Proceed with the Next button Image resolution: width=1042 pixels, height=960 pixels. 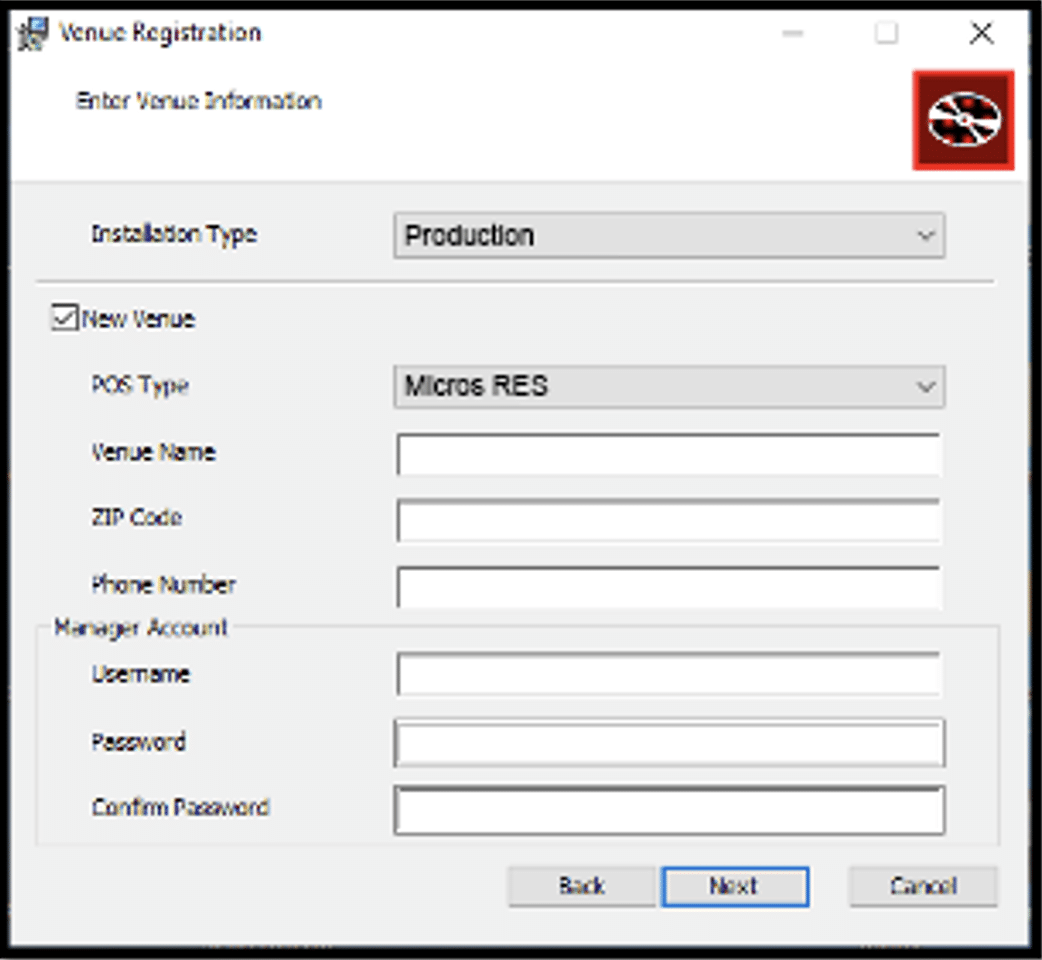735,886
